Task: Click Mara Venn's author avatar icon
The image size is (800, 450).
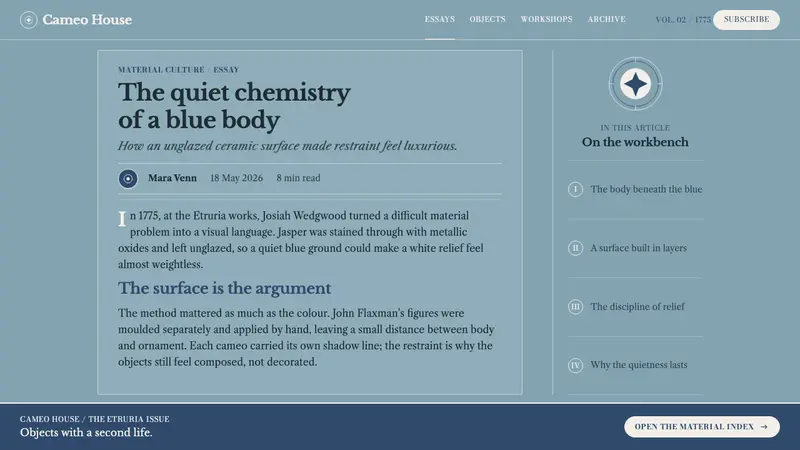Action: click(128, 179)
